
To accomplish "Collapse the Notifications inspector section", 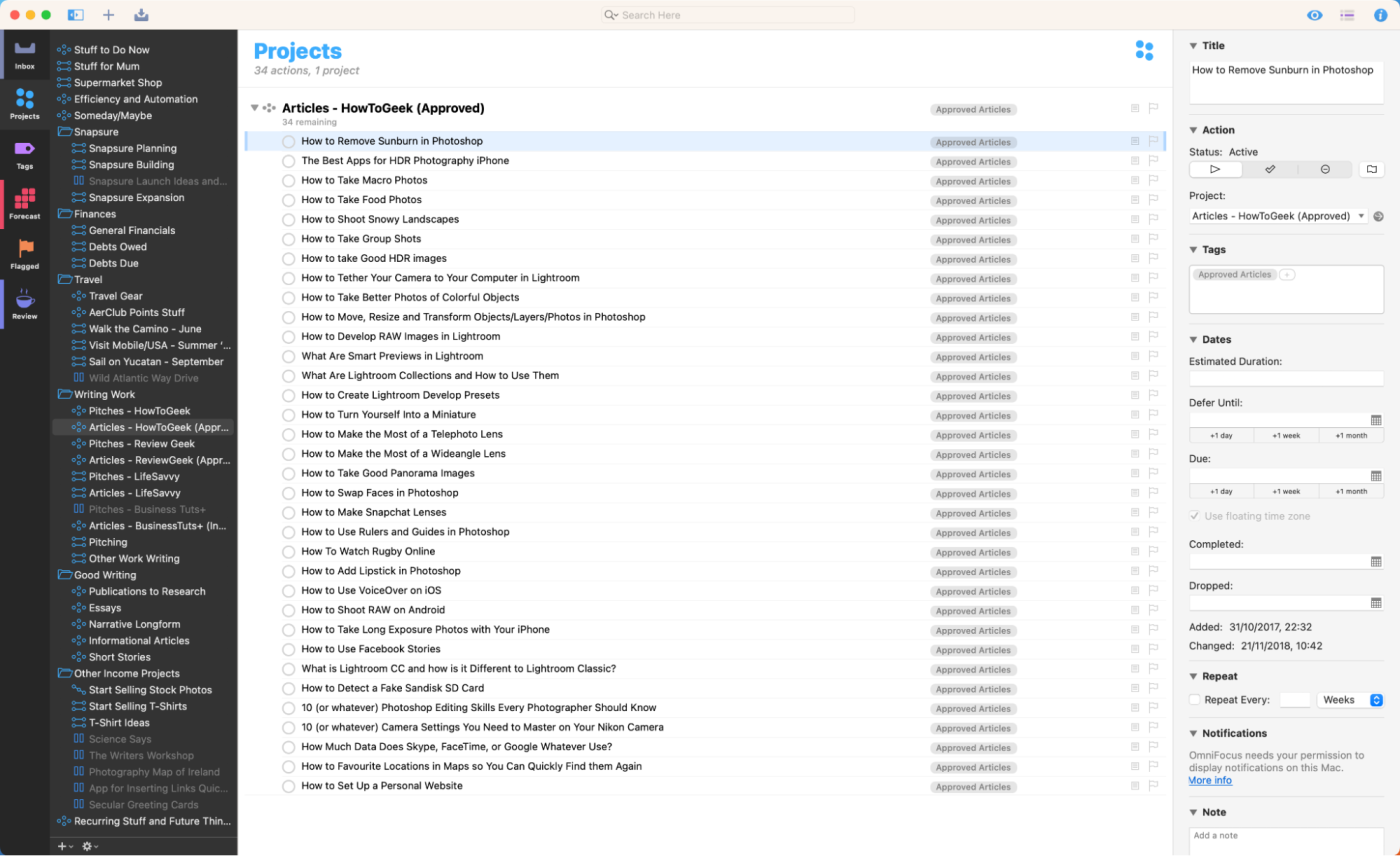I will click(x=1193, y=733).
